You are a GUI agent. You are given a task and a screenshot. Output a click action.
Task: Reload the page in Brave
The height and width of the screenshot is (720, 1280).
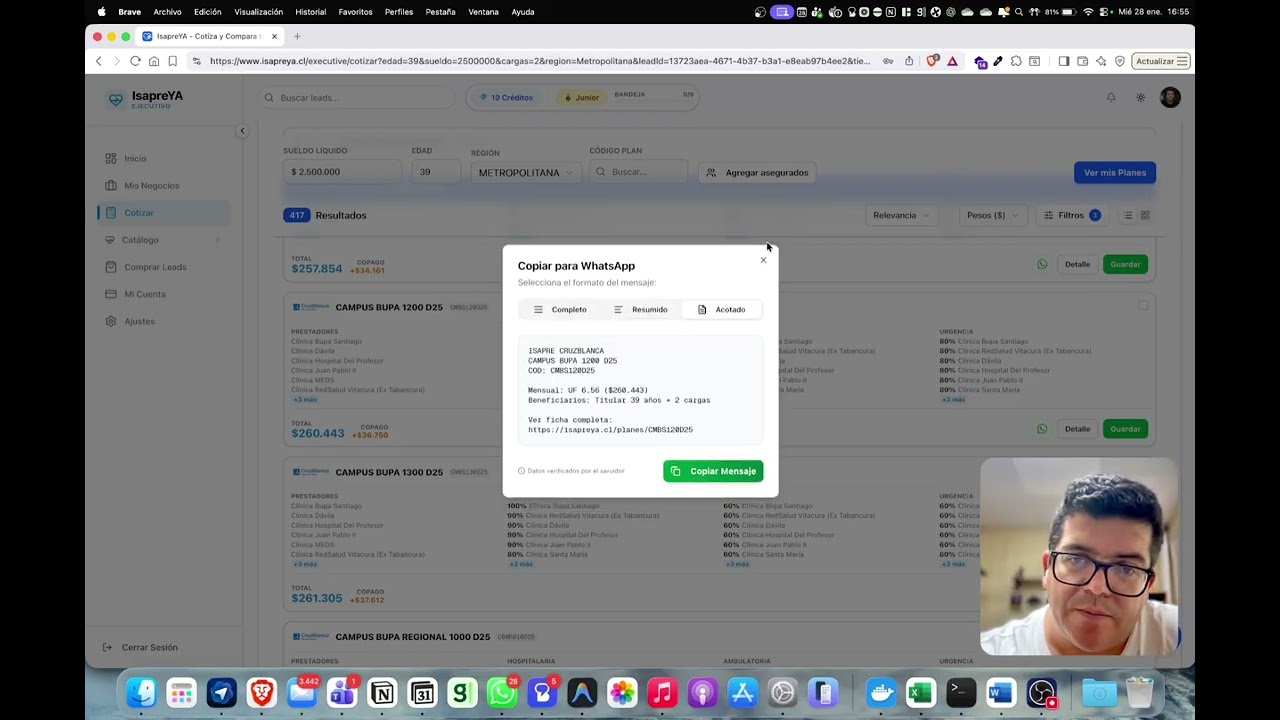click(135, 61)
